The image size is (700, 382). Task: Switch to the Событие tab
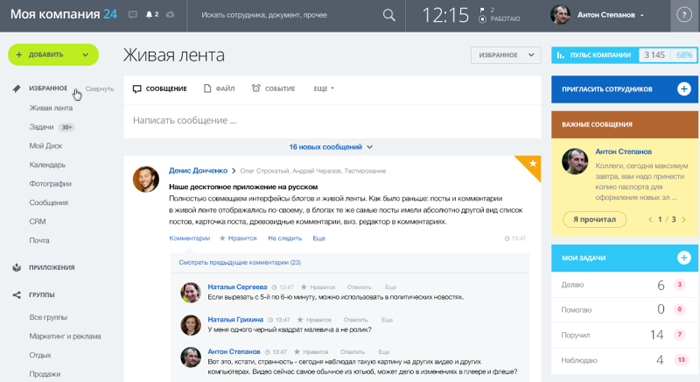pyautogui.click(x=273, y=89)
